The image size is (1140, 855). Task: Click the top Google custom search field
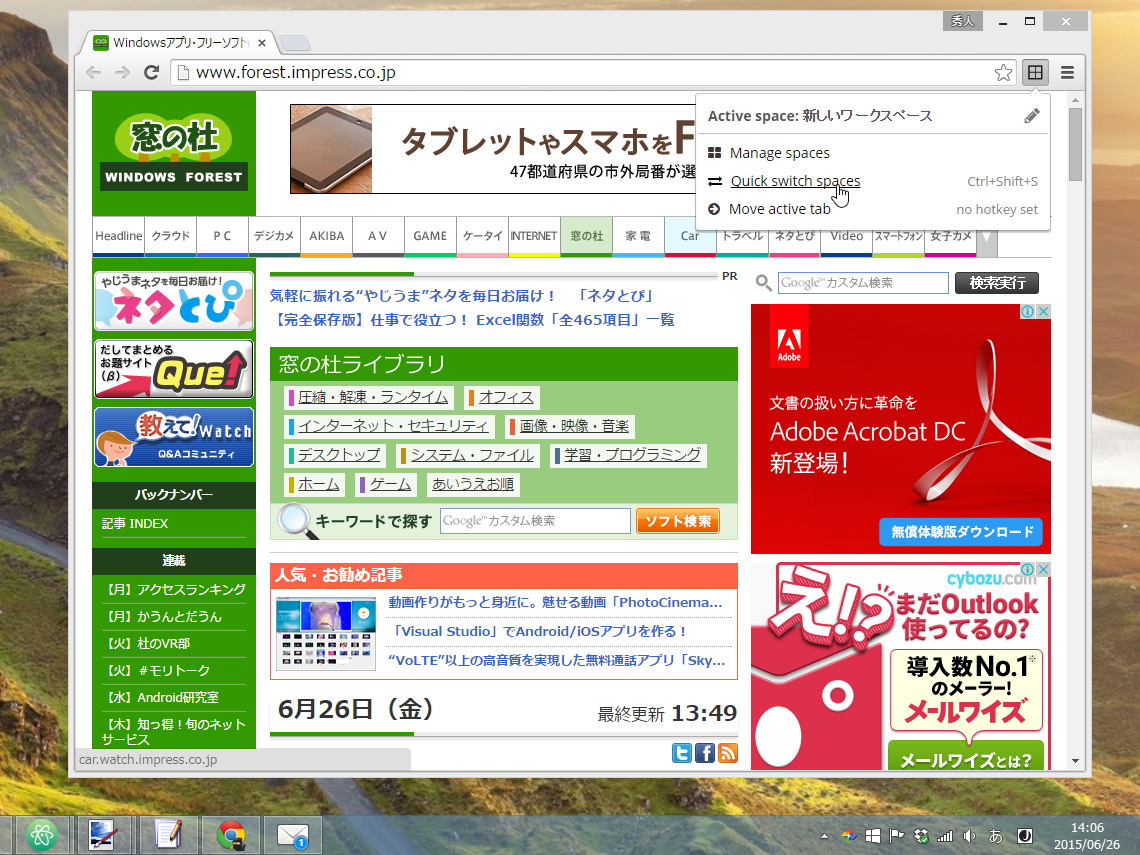tap(863, 283)
